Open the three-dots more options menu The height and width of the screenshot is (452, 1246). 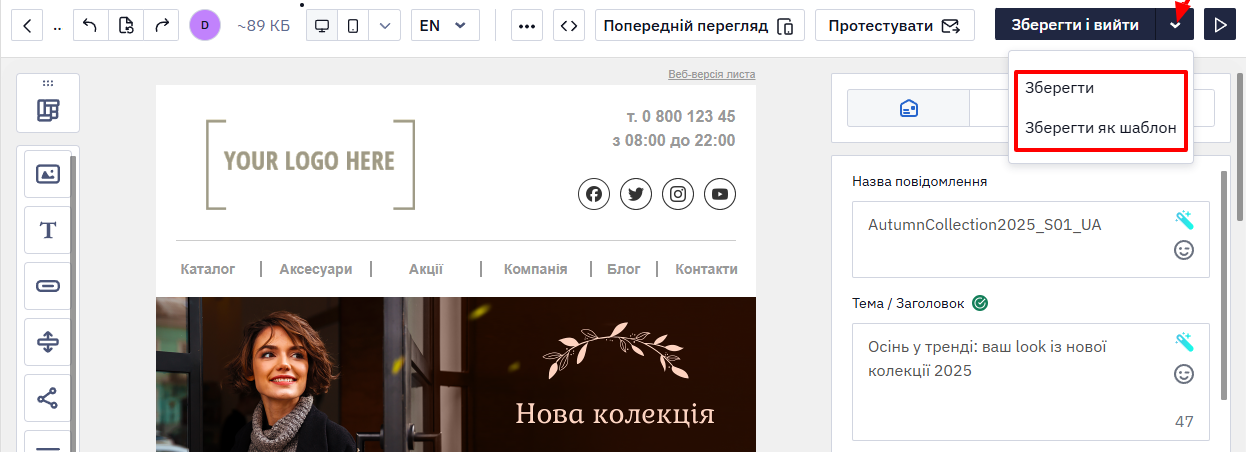click(527, 25)
